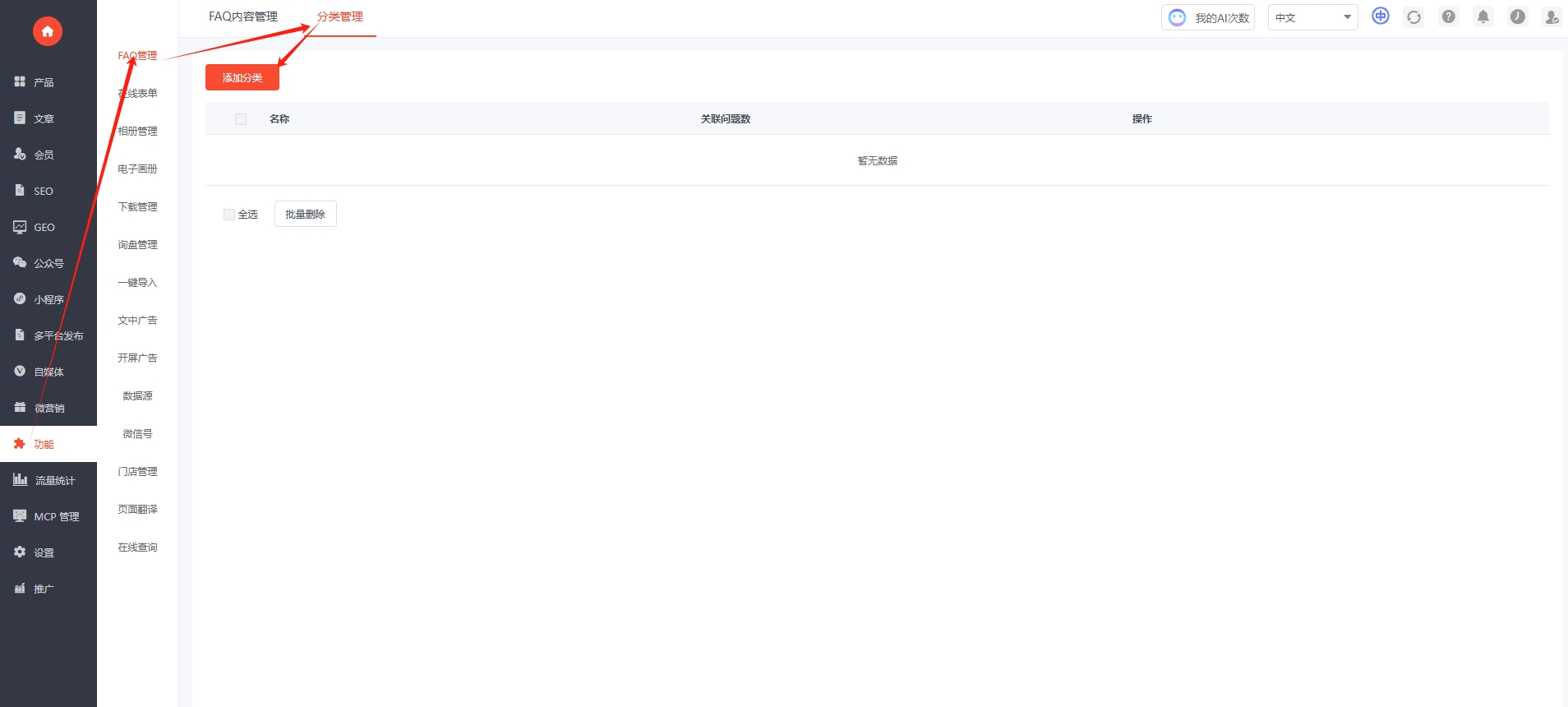Click the refresh icon in the top bar
The image size is (1568, 707).
coord(1414,17)
